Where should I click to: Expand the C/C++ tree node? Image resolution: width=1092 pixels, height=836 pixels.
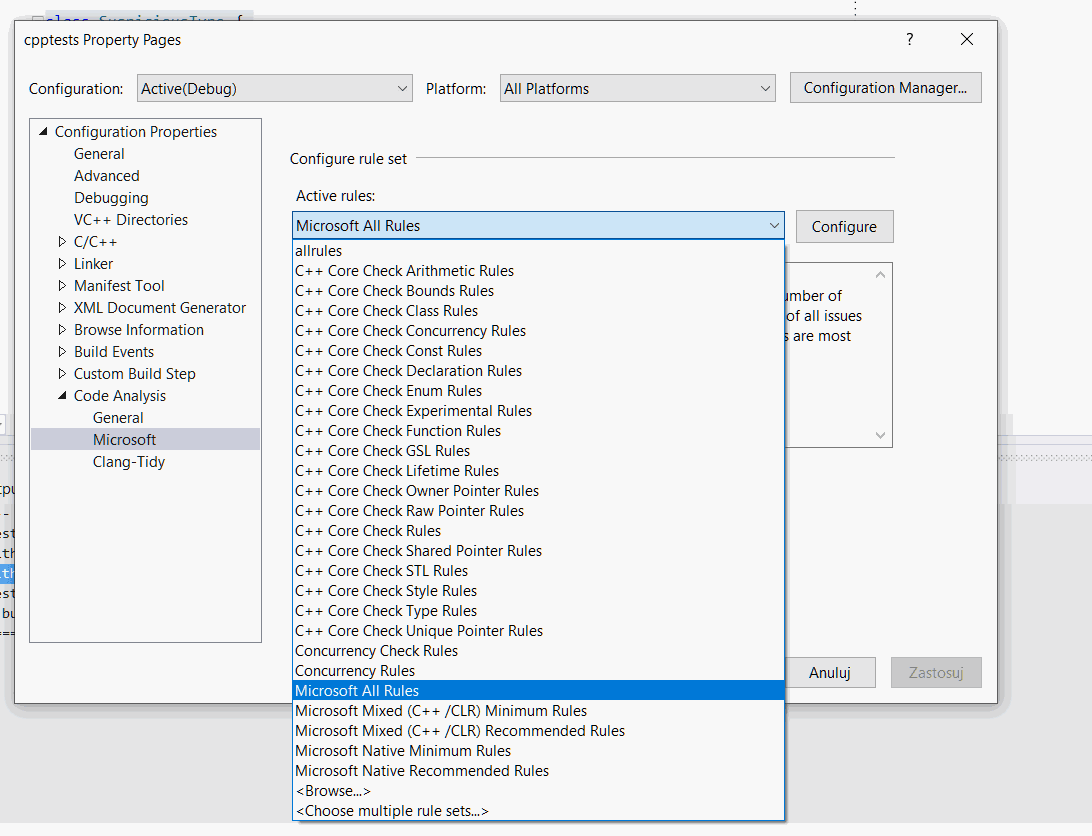pos(62,242)
